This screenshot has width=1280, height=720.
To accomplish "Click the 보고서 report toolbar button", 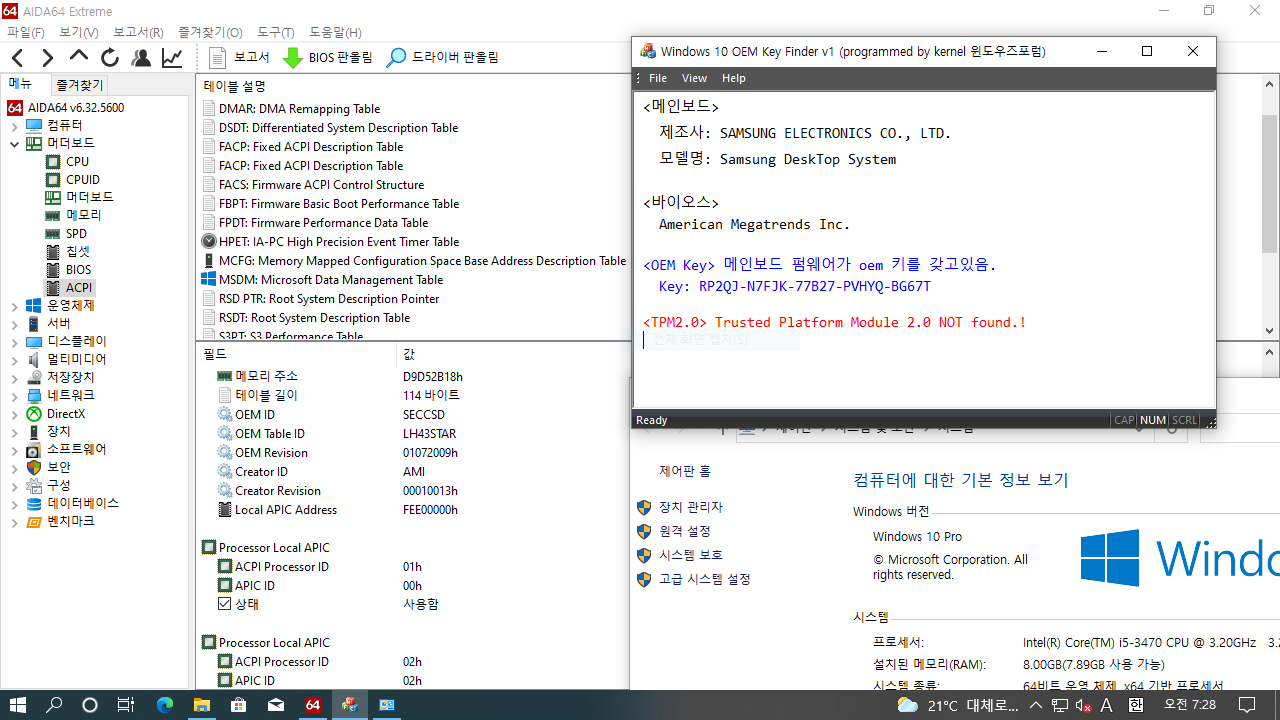I will click(240, 57).
